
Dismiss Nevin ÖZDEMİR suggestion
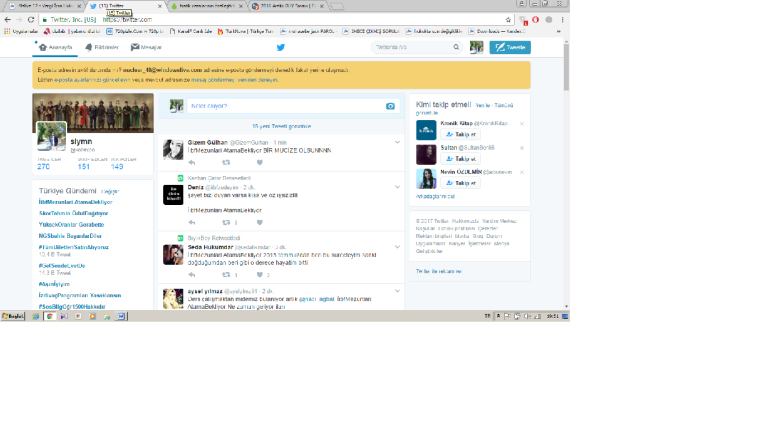522,173
